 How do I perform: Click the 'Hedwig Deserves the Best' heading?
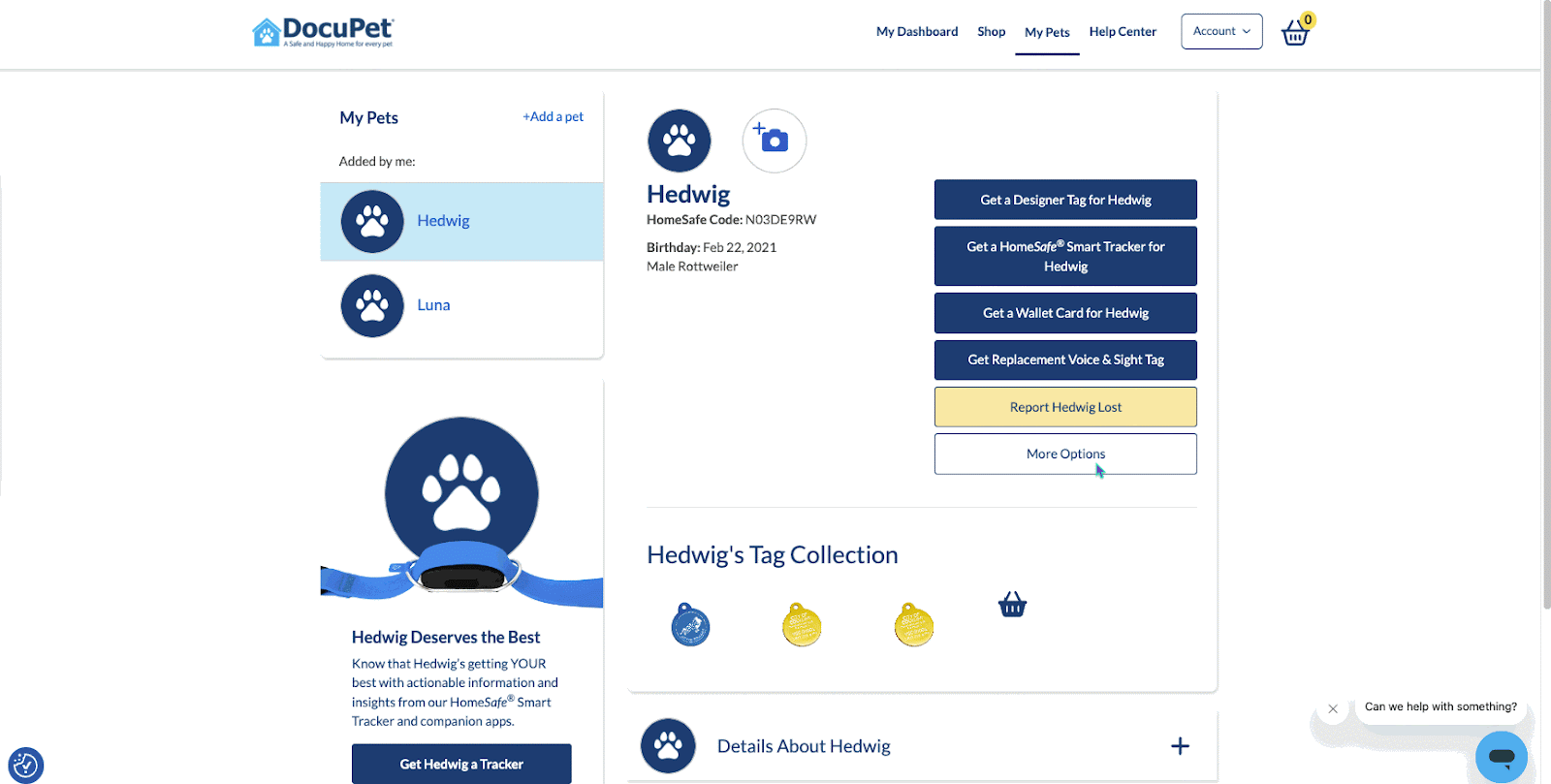(x=446, y=637)
